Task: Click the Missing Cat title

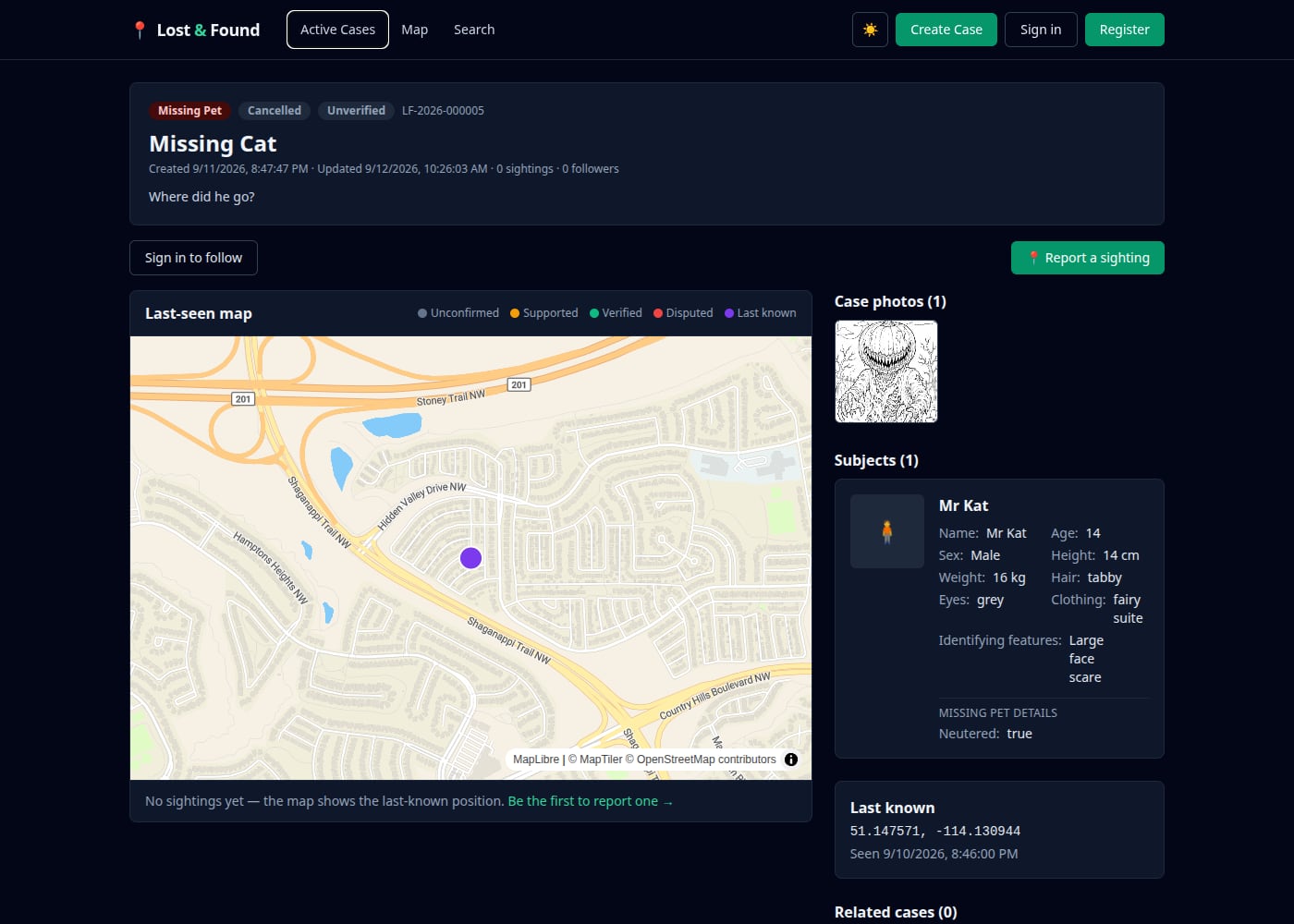Action: click(213, 144)
